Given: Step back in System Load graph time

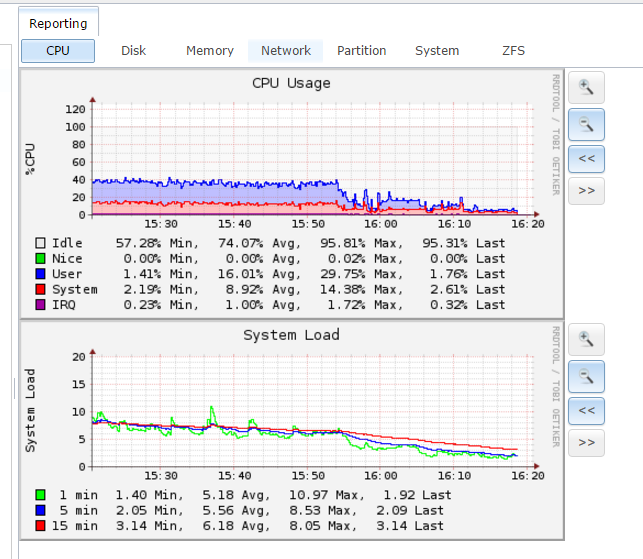Looking at the screenshot, I should [586, 411].
